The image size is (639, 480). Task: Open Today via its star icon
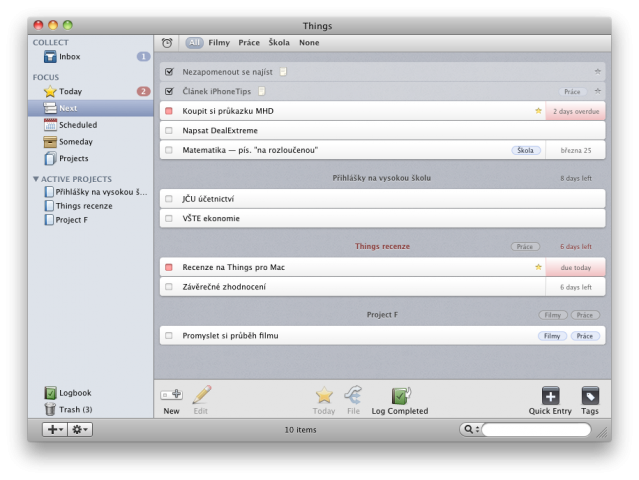pos(50,91)
